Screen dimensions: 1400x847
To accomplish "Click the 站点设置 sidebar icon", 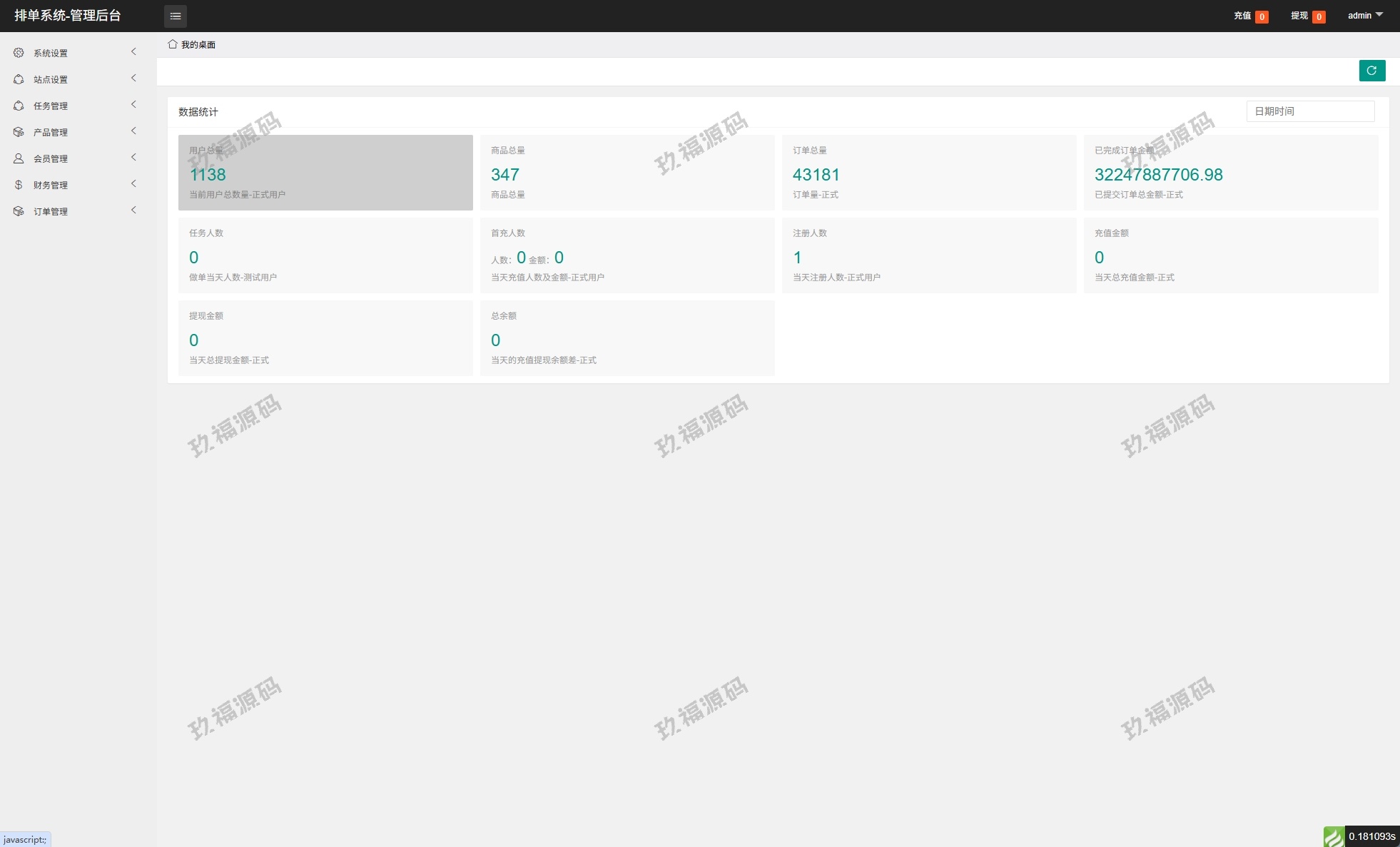I will 19,79.
